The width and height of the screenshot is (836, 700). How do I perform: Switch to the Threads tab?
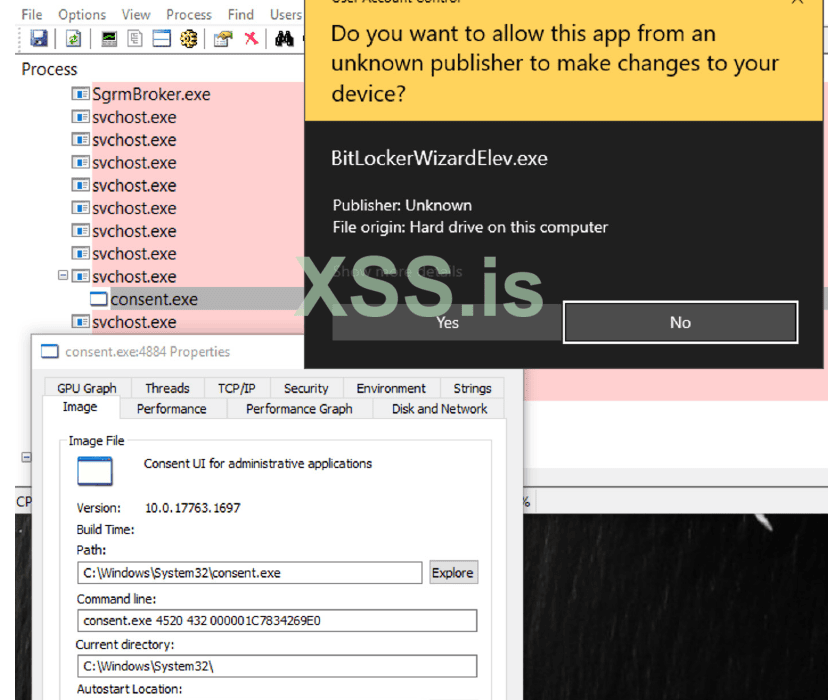[x=167, y=388]
